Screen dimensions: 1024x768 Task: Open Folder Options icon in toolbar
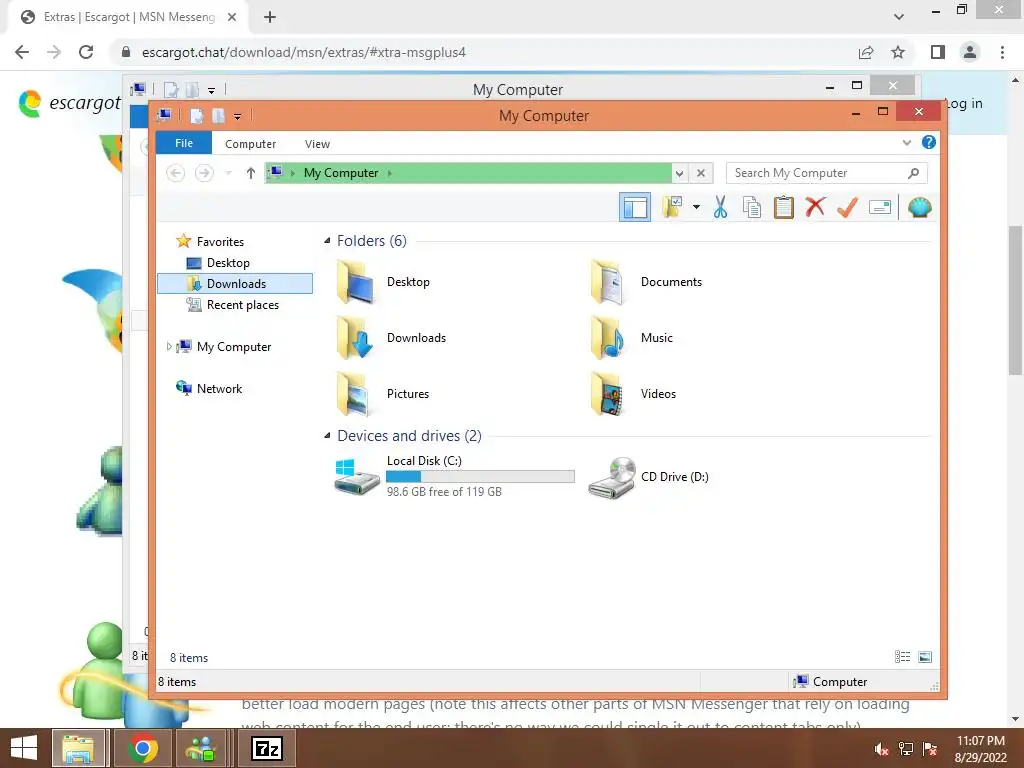[672, 207]
